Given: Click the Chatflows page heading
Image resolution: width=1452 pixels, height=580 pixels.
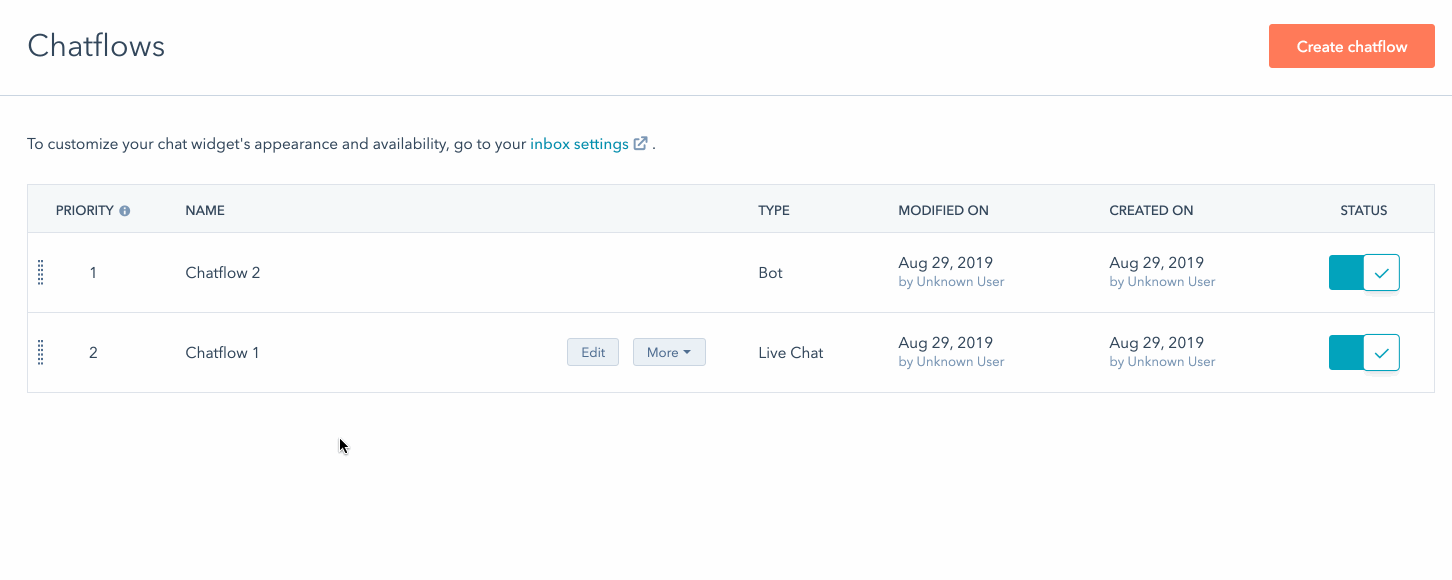Looking at the screenshot, I should (96, 46).
